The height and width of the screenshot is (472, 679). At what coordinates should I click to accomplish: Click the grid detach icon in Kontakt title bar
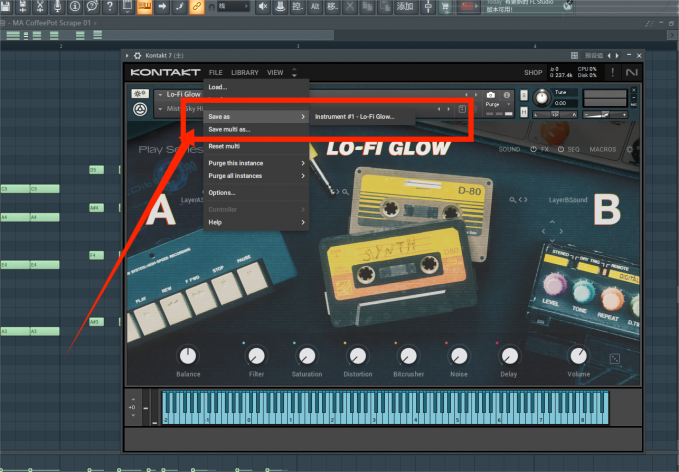574,55
